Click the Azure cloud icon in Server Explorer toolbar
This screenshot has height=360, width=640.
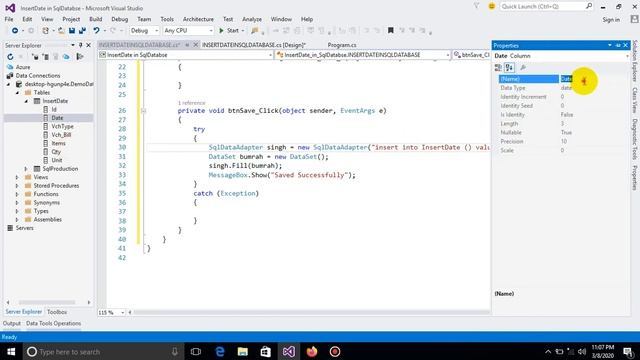(x=66, y=57)
